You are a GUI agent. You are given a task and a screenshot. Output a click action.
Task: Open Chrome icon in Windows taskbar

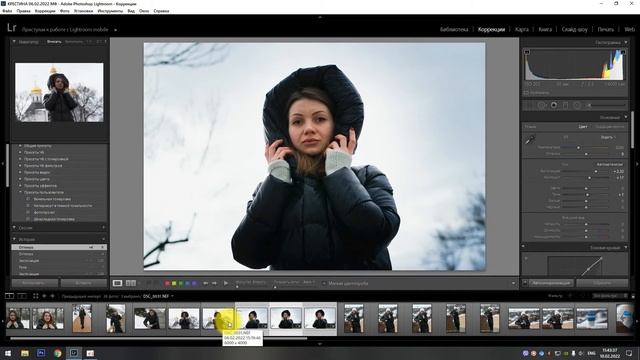58,353
